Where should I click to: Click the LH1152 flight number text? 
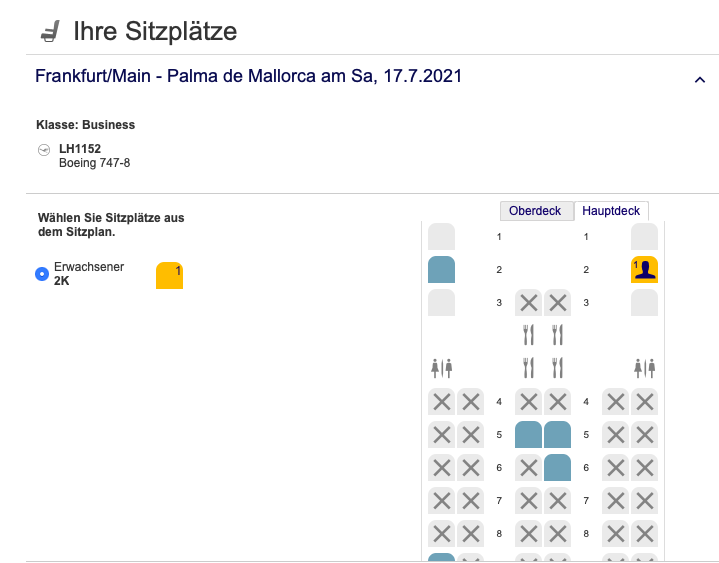pyautogui.click(x=80, y=149)
